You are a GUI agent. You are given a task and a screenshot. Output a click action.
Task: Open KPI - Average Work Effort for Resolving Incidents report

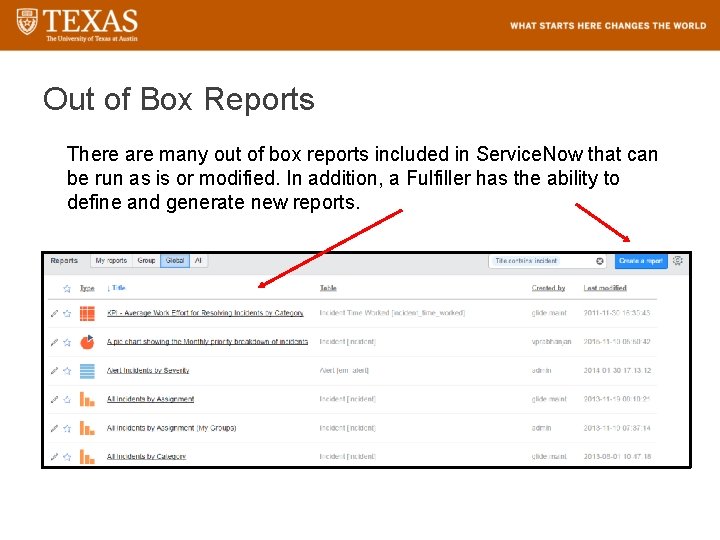coord(205,313)
